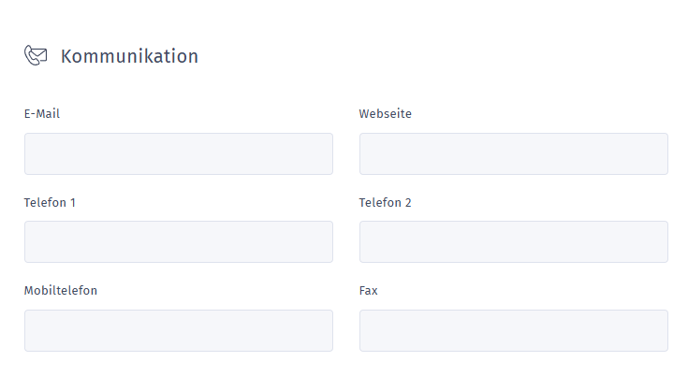Choose the text box beneath Mobiltelefon

pos(179,330)
